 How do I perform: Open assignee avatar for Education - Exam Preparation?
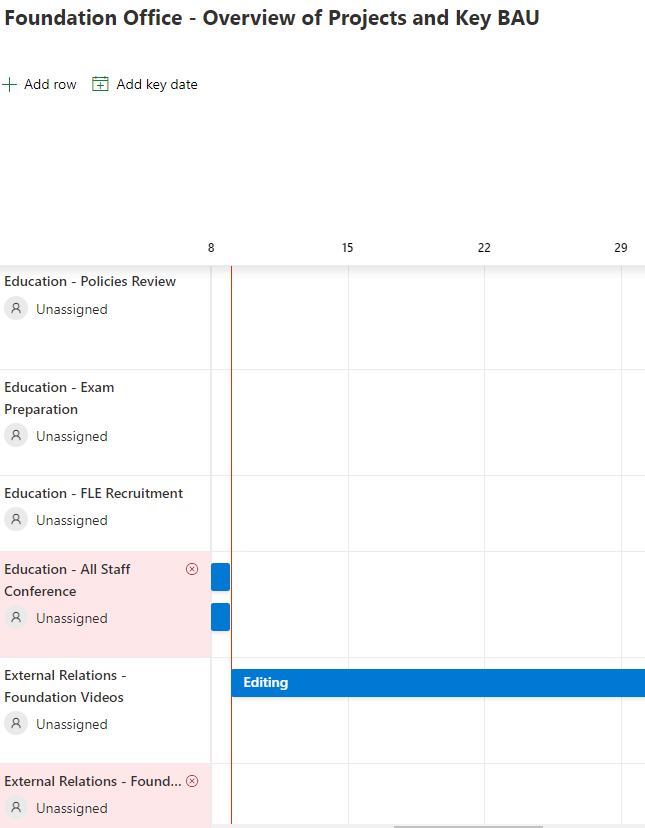(x=16, y=436)
